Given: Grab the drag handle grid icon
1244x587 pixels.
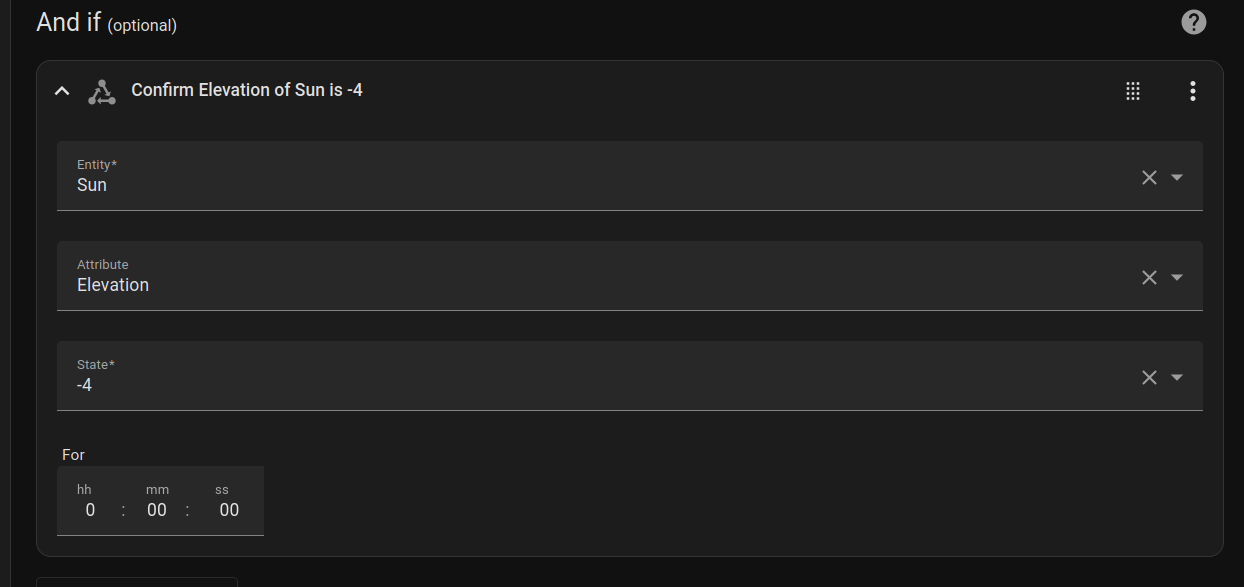Looking at the screenshot, I should click(1133, 91).
